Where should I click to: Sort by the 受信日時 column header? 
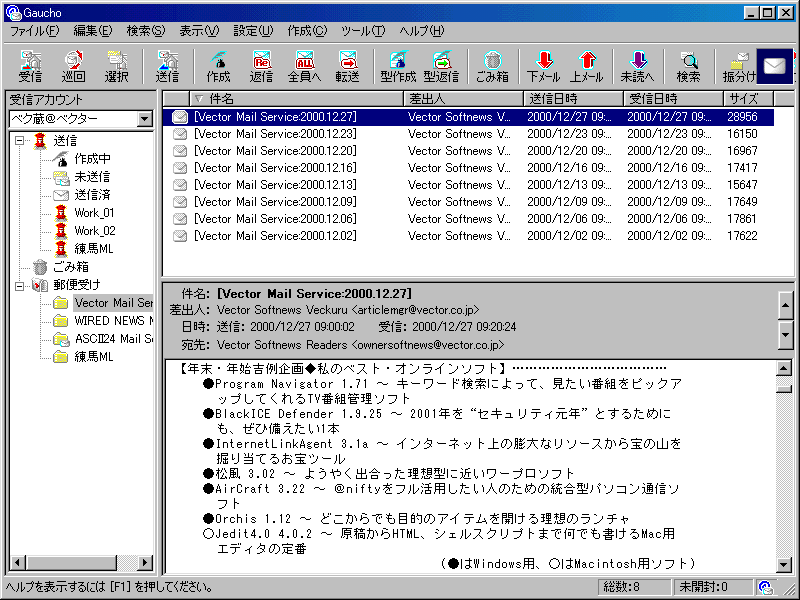(x=673, y=98)
